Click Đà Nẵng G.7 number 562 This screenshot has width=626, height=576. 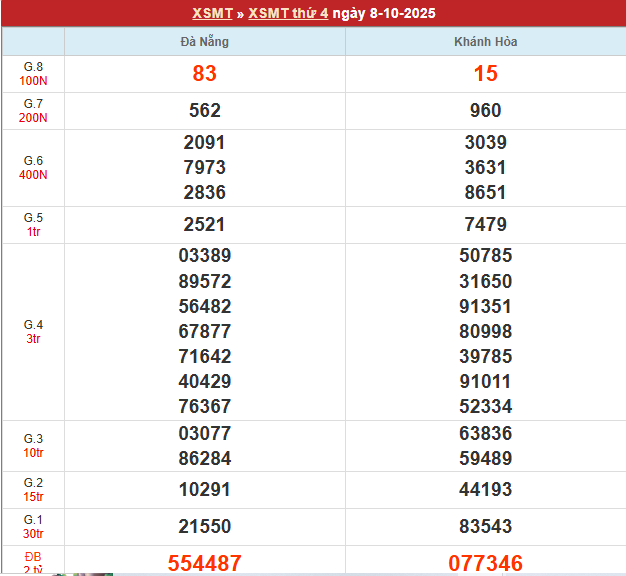205,111
